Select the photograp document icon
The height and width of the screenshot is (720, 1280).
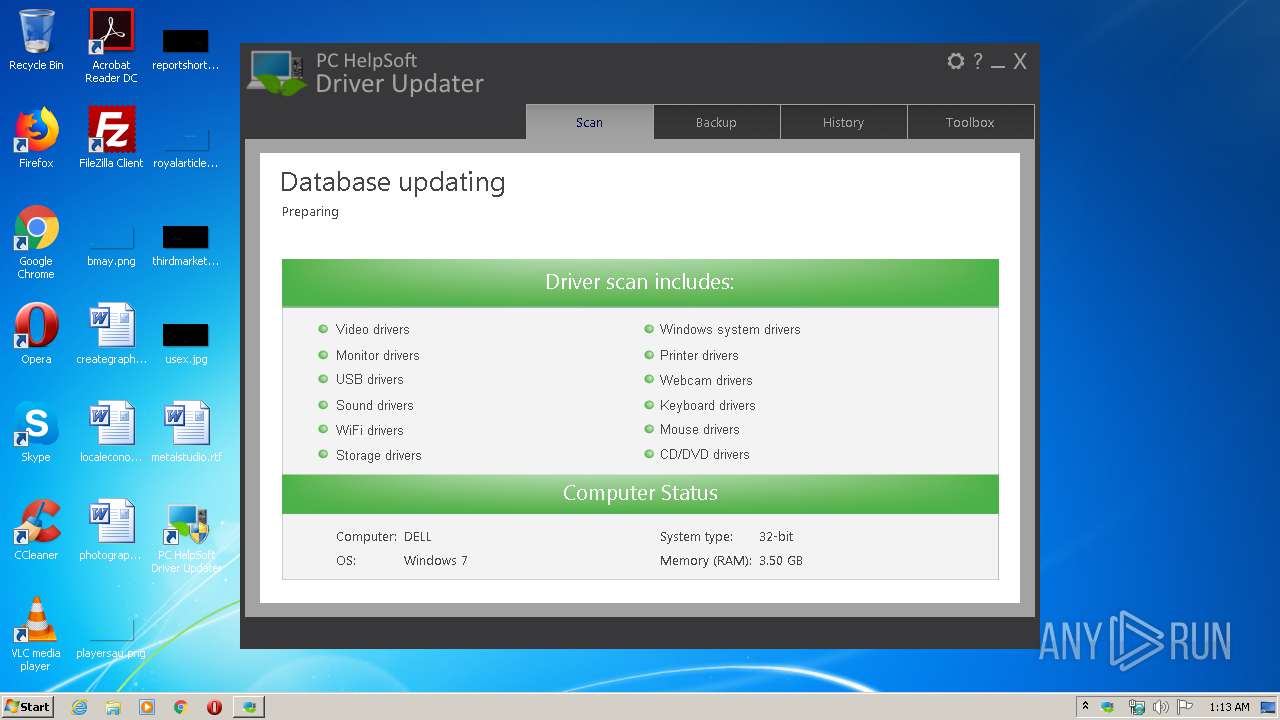111,530
